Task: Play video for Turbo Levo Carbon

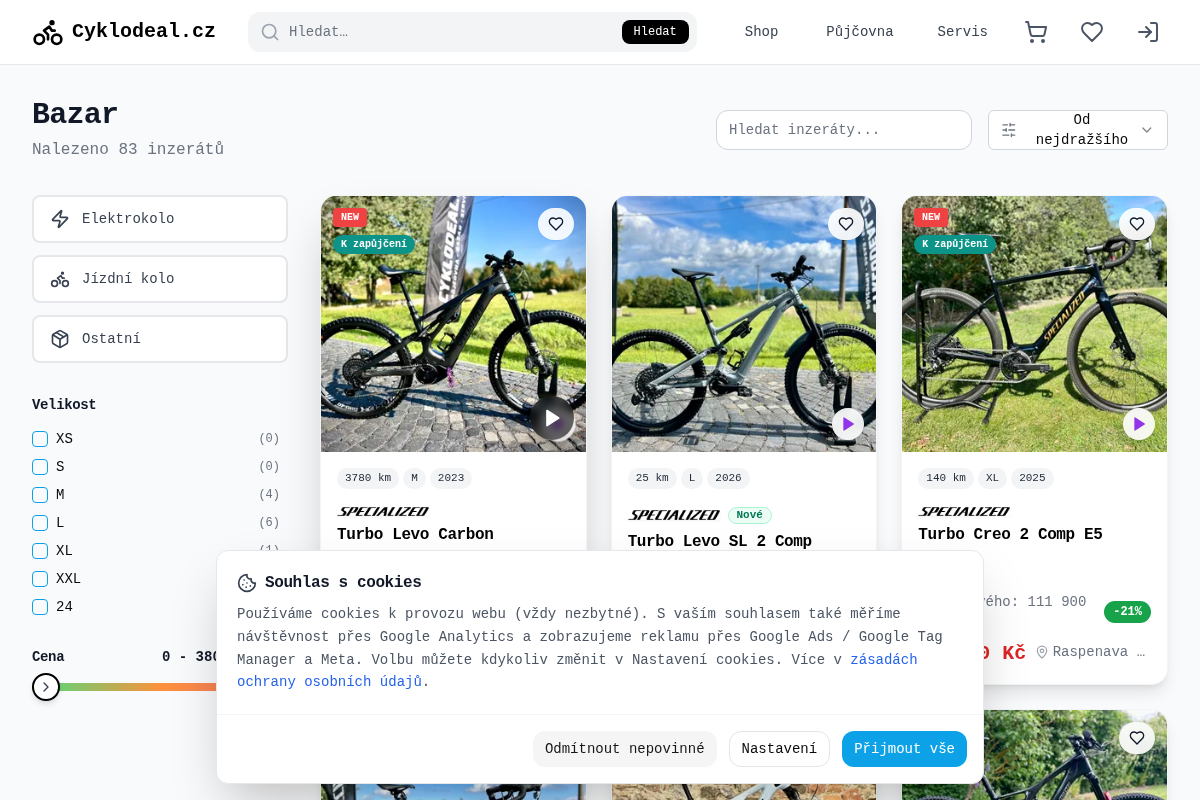Action: (x=552, y=418)
